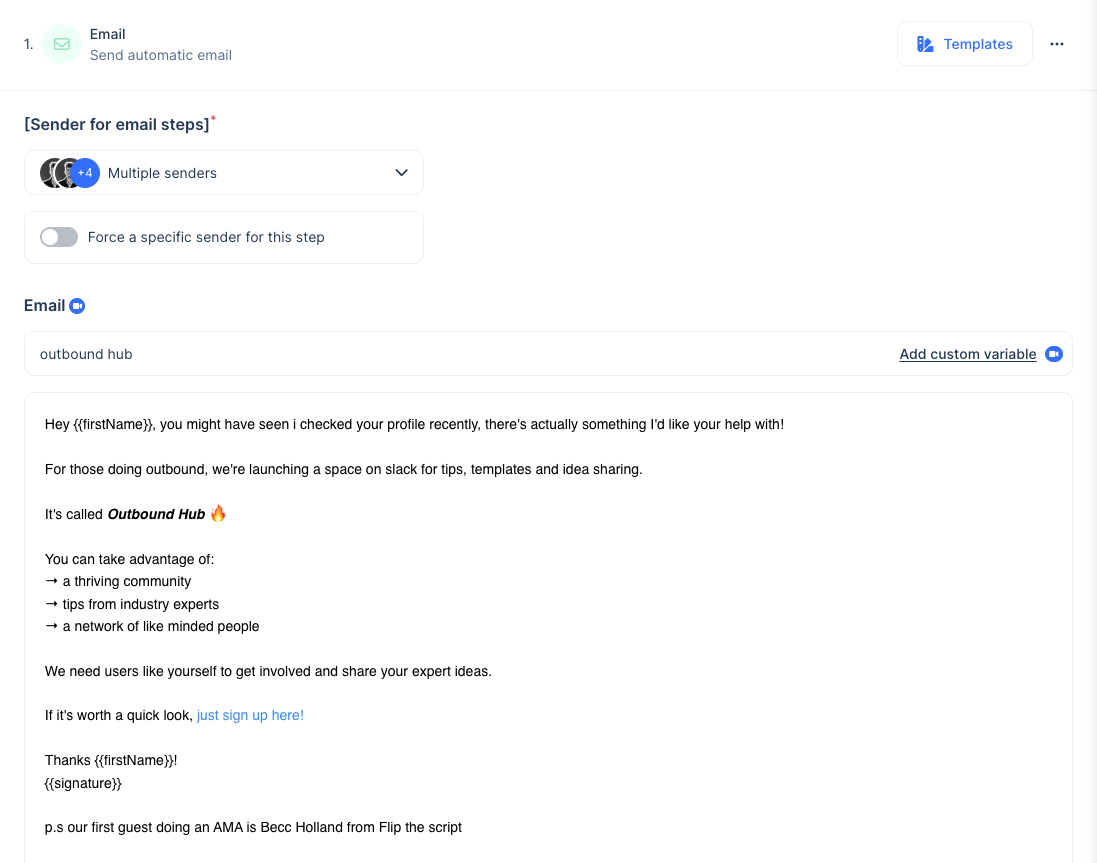Click the first sender avatar photo
Screen dimensions: 1097x863
click(50, 173)
